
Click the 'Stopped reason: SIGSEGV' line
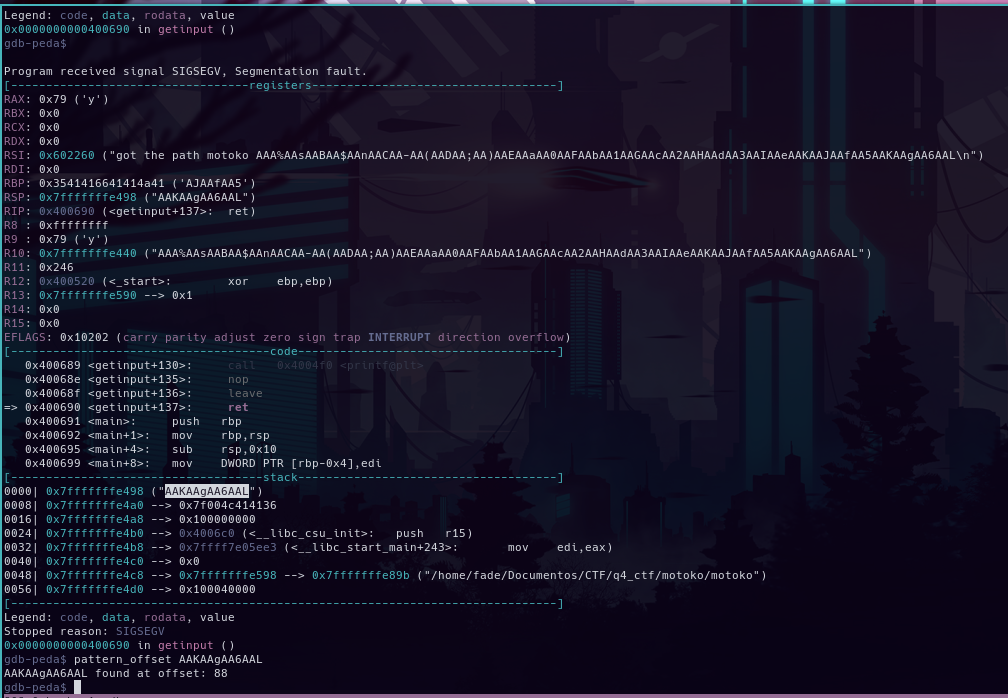[84, 631]
